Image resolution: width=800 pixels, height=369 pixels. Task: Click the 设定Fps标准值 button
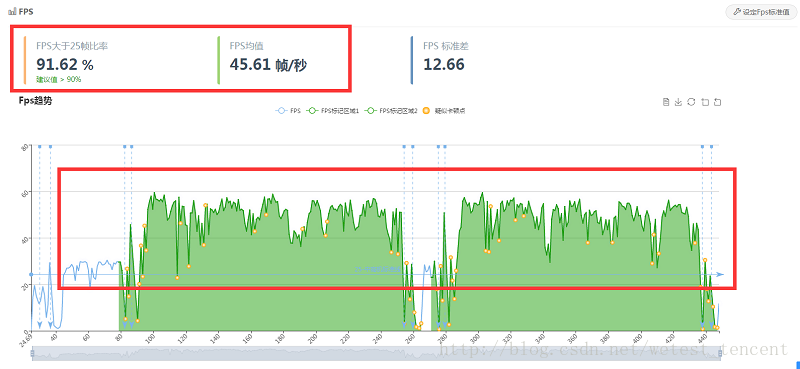pos(760,12)
